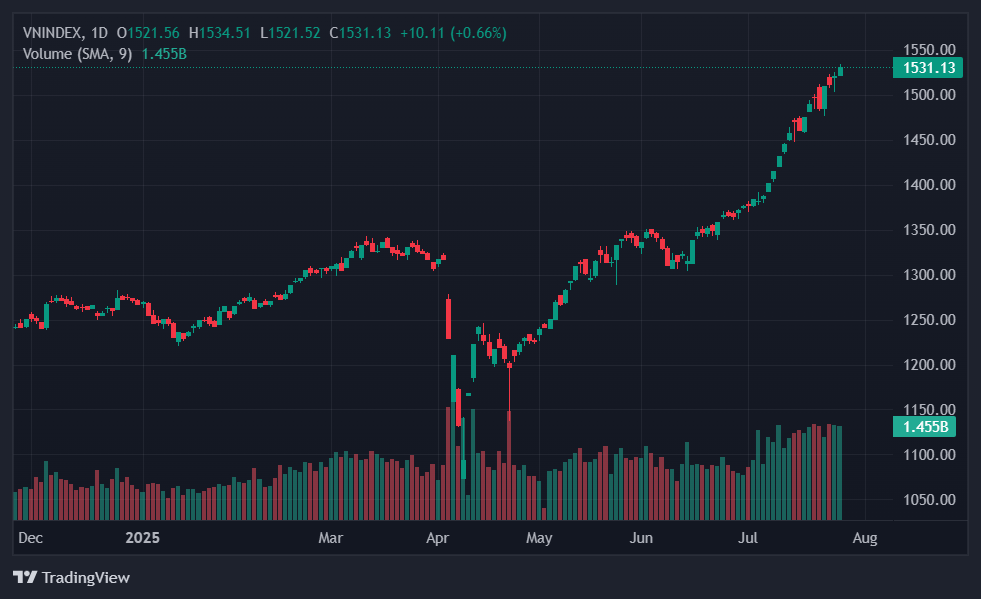
Task: Click the Volume (SMA, 9) indicator legend
Action: click(77, 54)
